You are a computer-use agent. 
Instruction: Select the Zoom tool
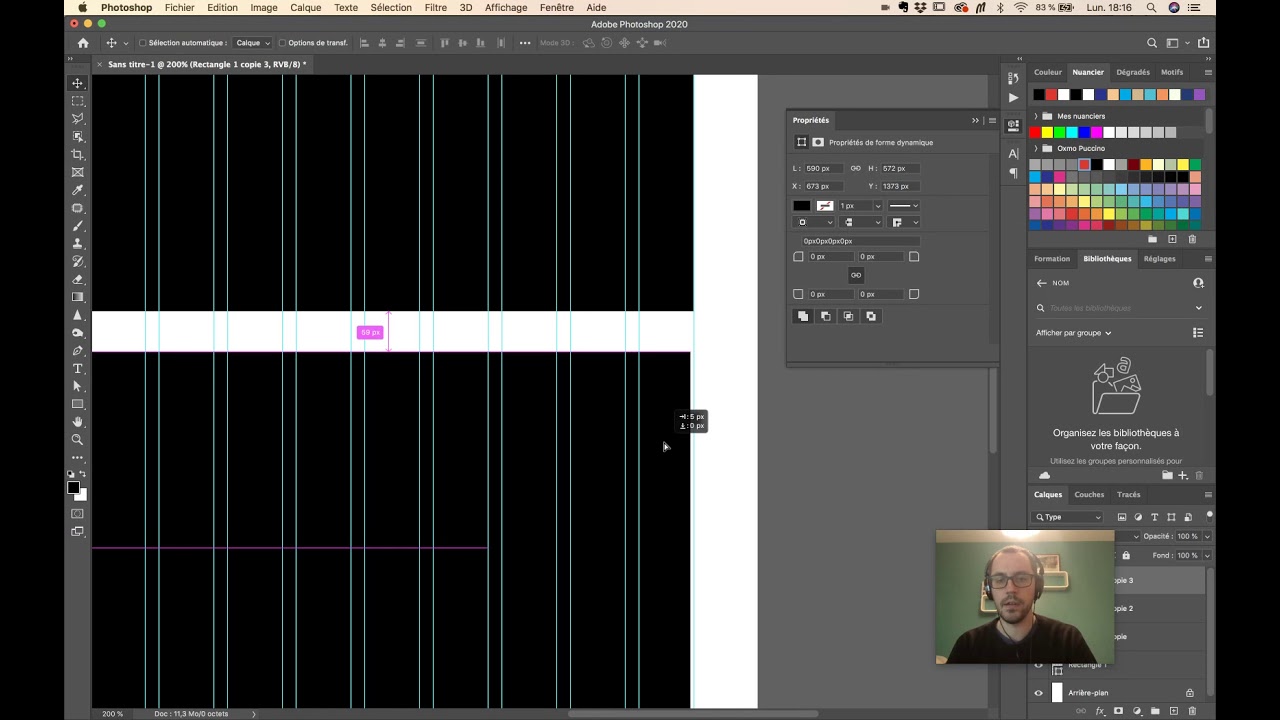pos(78,440)
